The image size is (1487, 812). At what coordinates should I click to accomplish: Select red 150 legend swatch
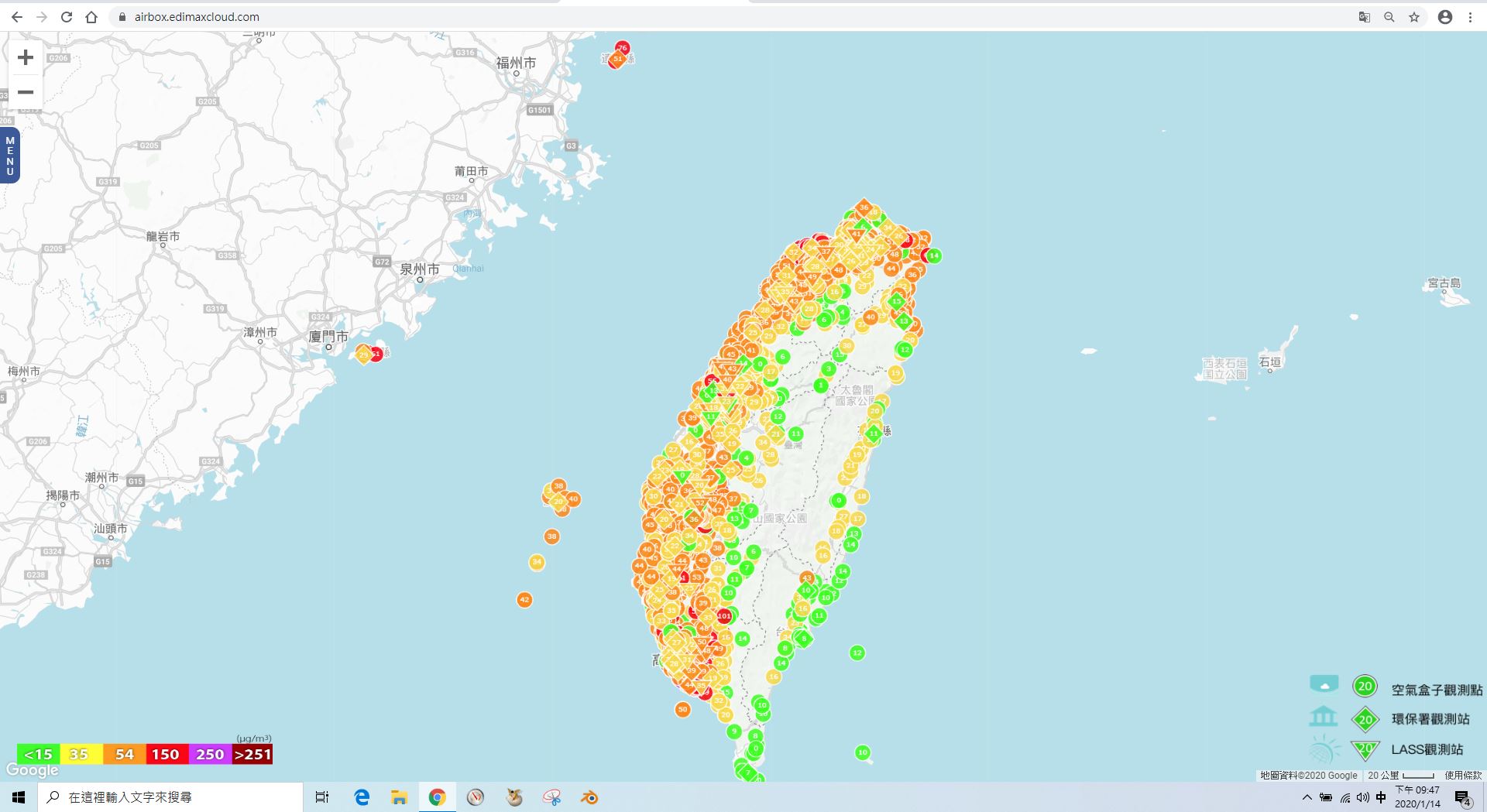[166, 754]
